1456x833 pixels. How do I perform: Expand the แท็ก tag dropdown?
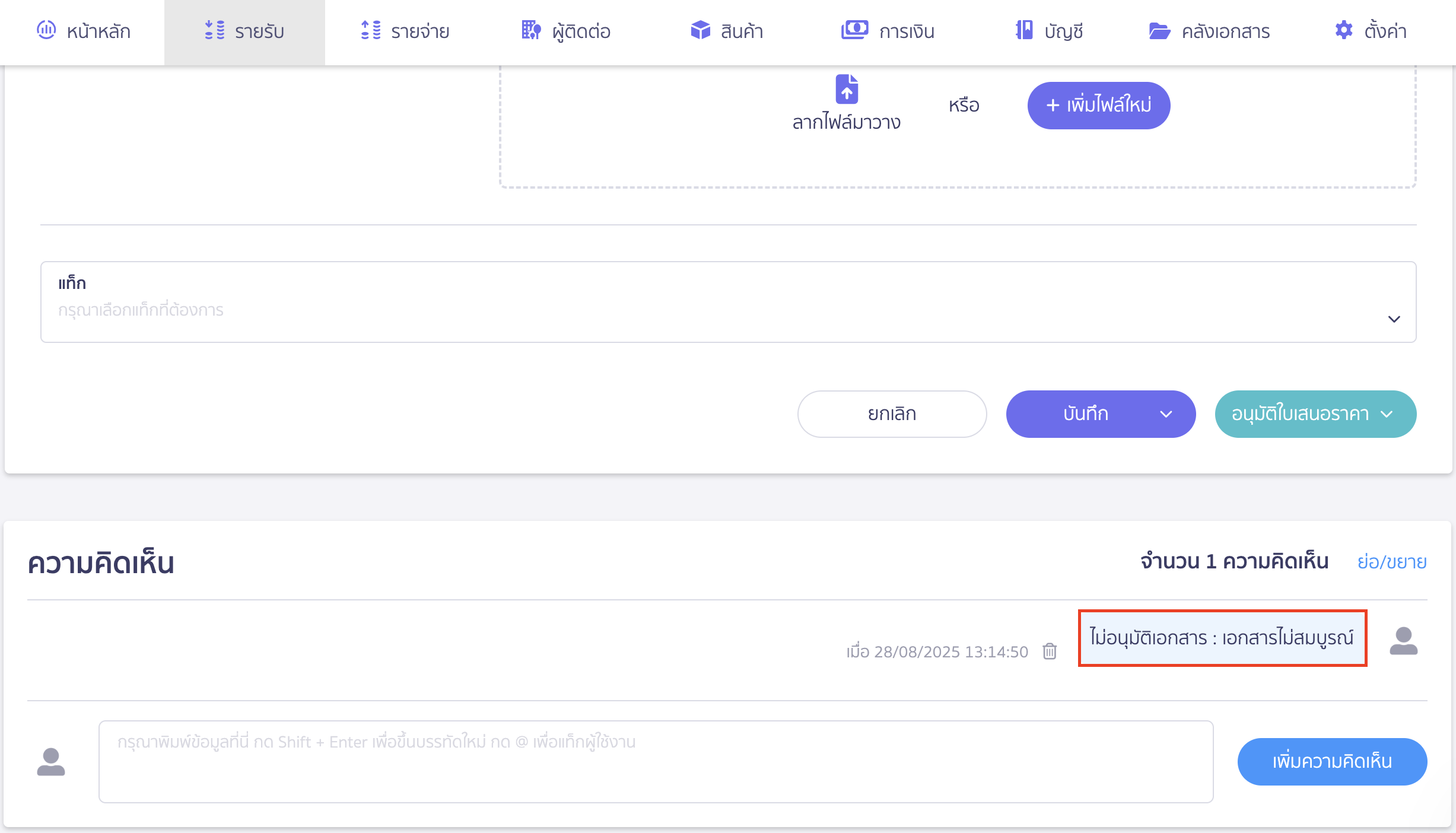coord(728,302)
